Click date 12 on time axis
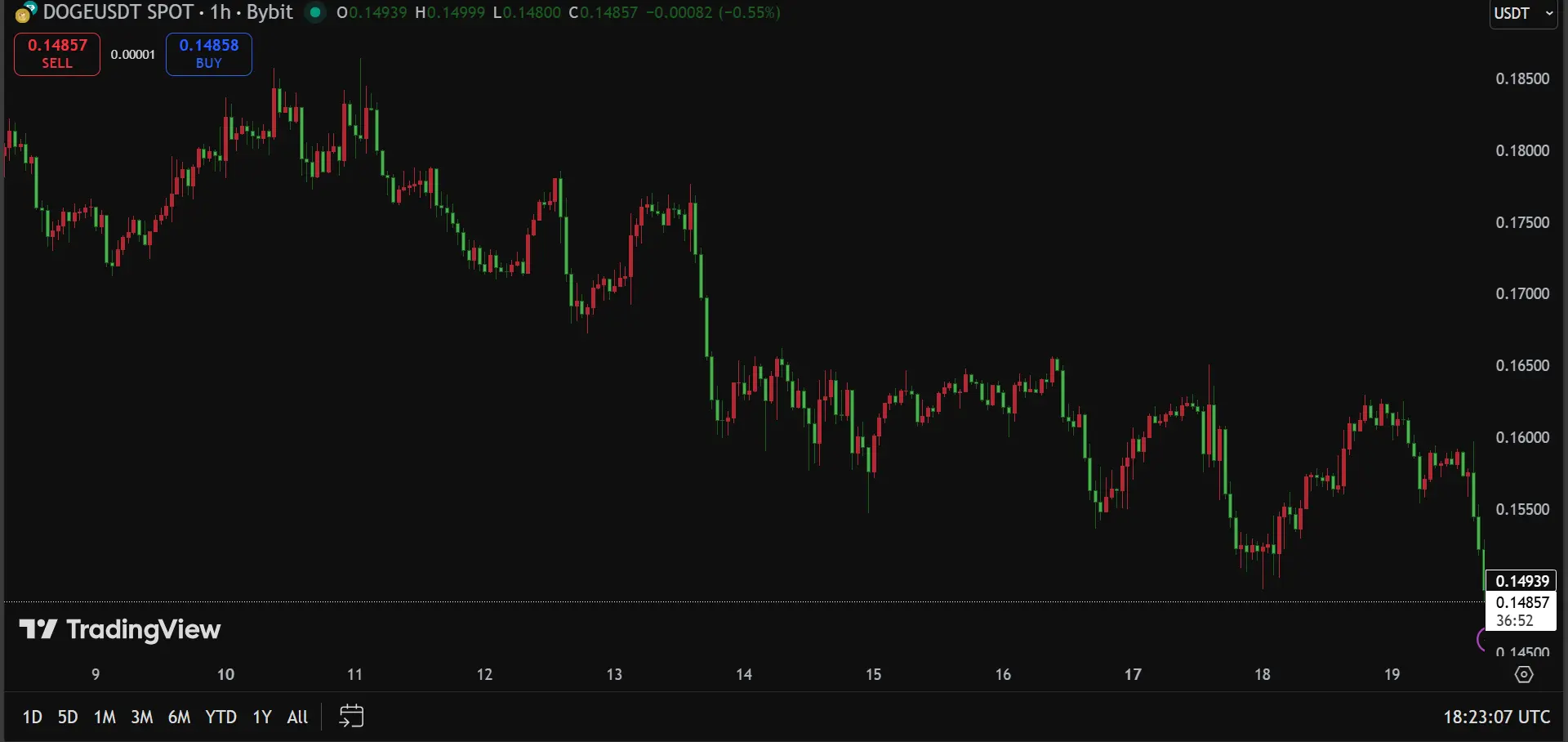The width and height of the screenshot is (1568, 742). point(484,674)
